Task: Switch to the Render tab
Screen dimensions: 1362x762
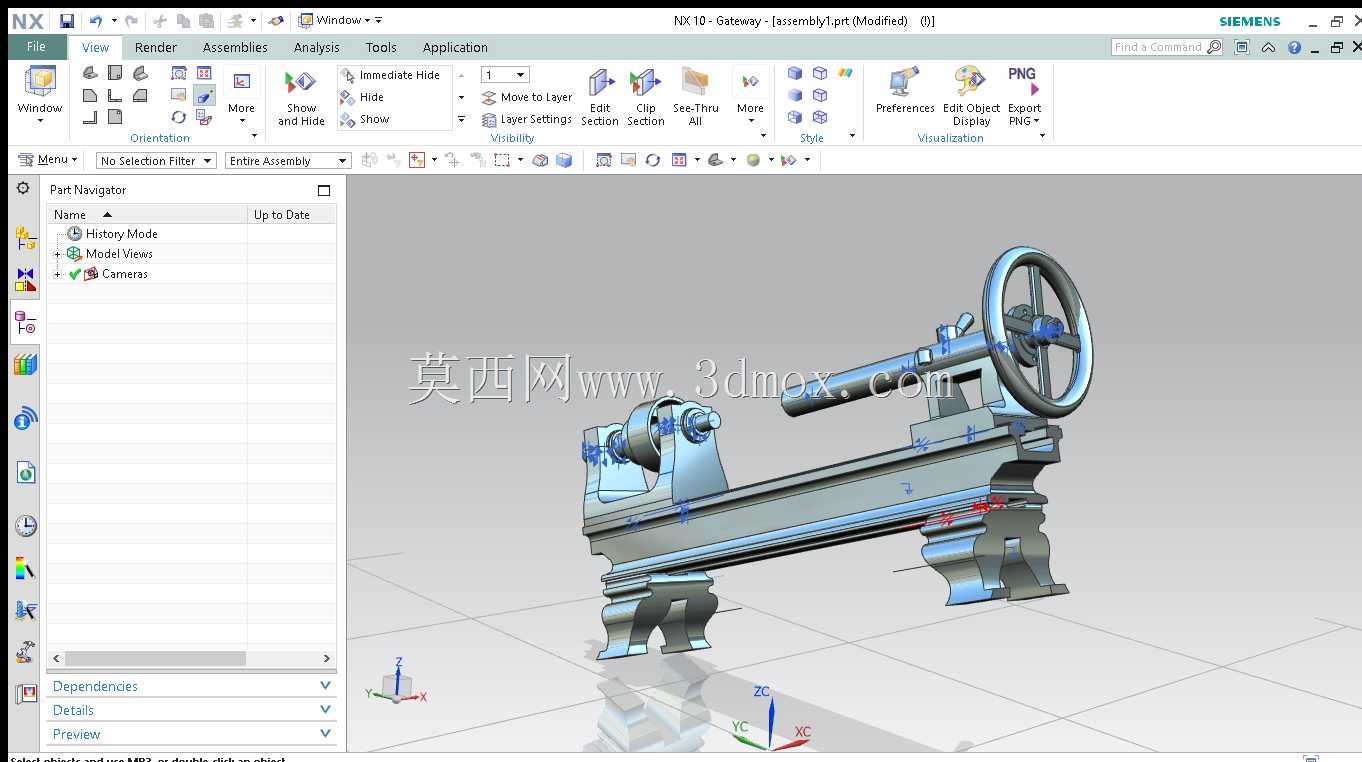Action: pos(156,47)
